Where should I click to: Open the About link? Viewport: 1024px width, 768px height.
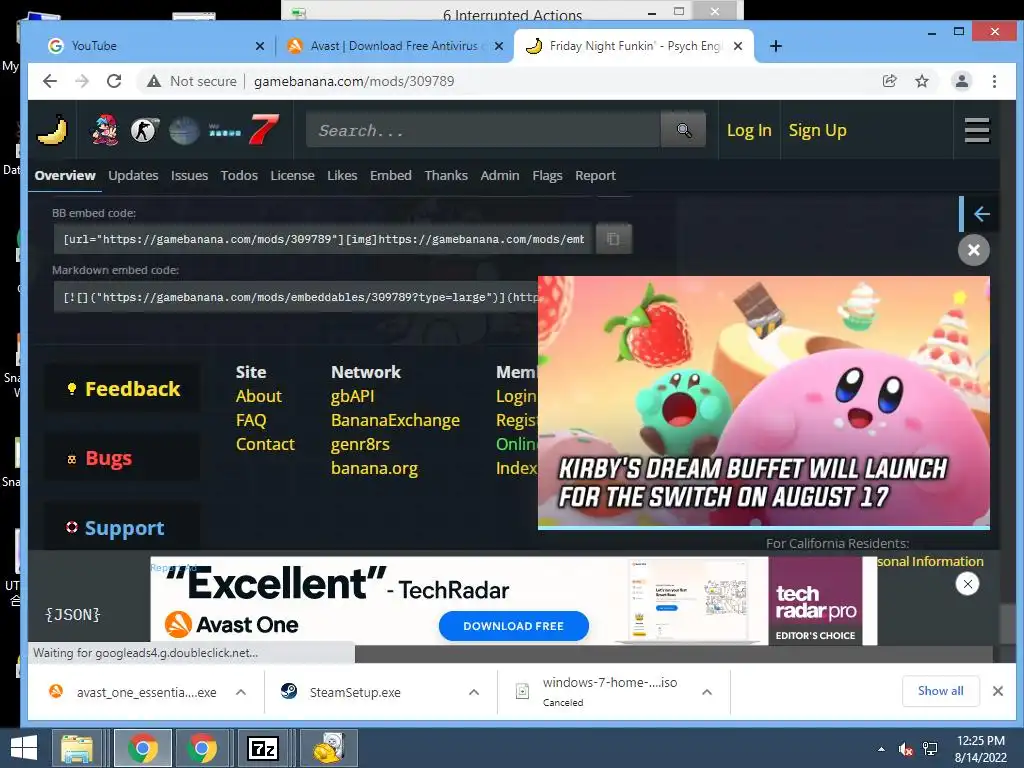[259, 396]
